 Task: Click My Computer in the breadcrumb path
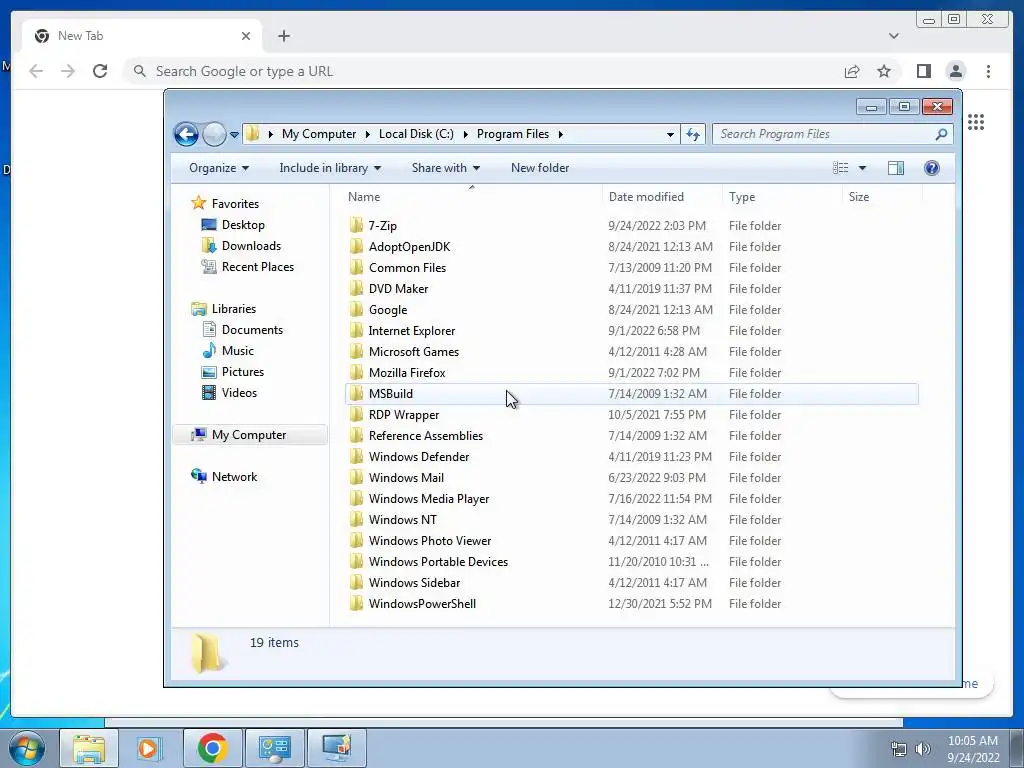click(x=319, y=134)
